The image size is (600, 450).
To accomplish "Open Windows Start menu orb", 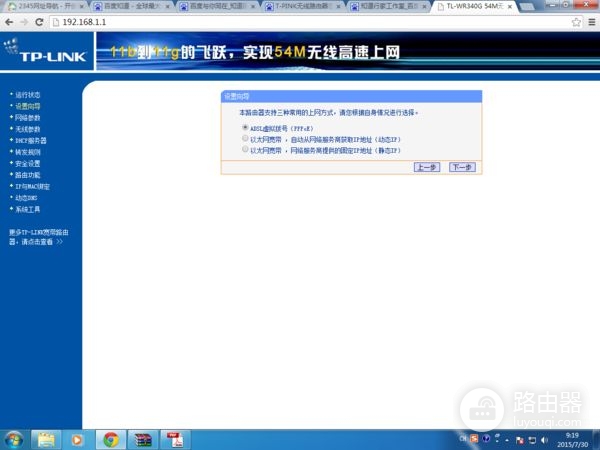I will click(x=15, y=438).
